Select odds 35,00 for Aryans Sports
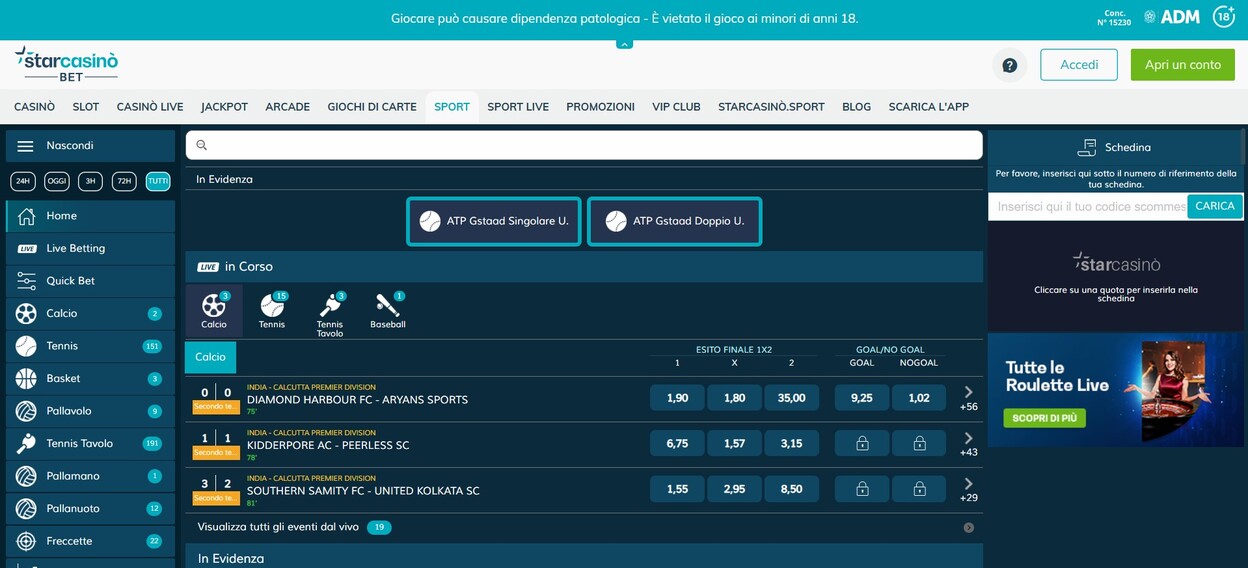This screenshot has height=568, width=1248. (792, 398)
